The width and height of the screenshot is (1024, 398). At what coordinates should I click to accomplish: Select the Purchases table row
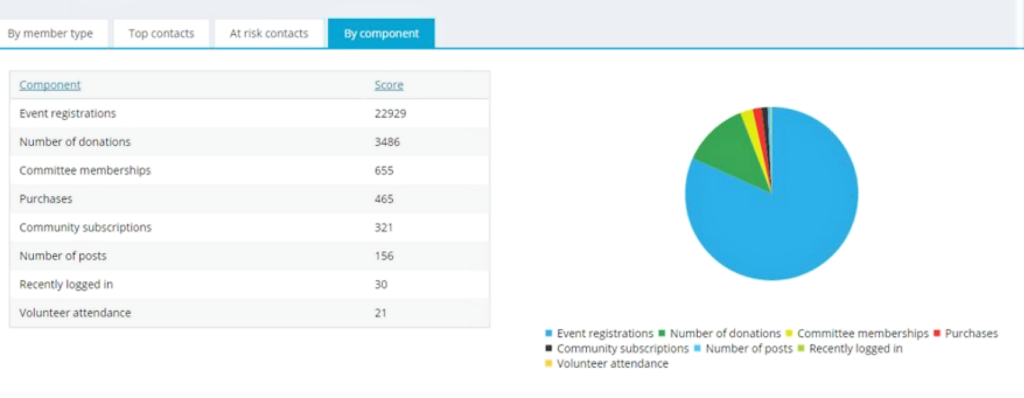249,199
